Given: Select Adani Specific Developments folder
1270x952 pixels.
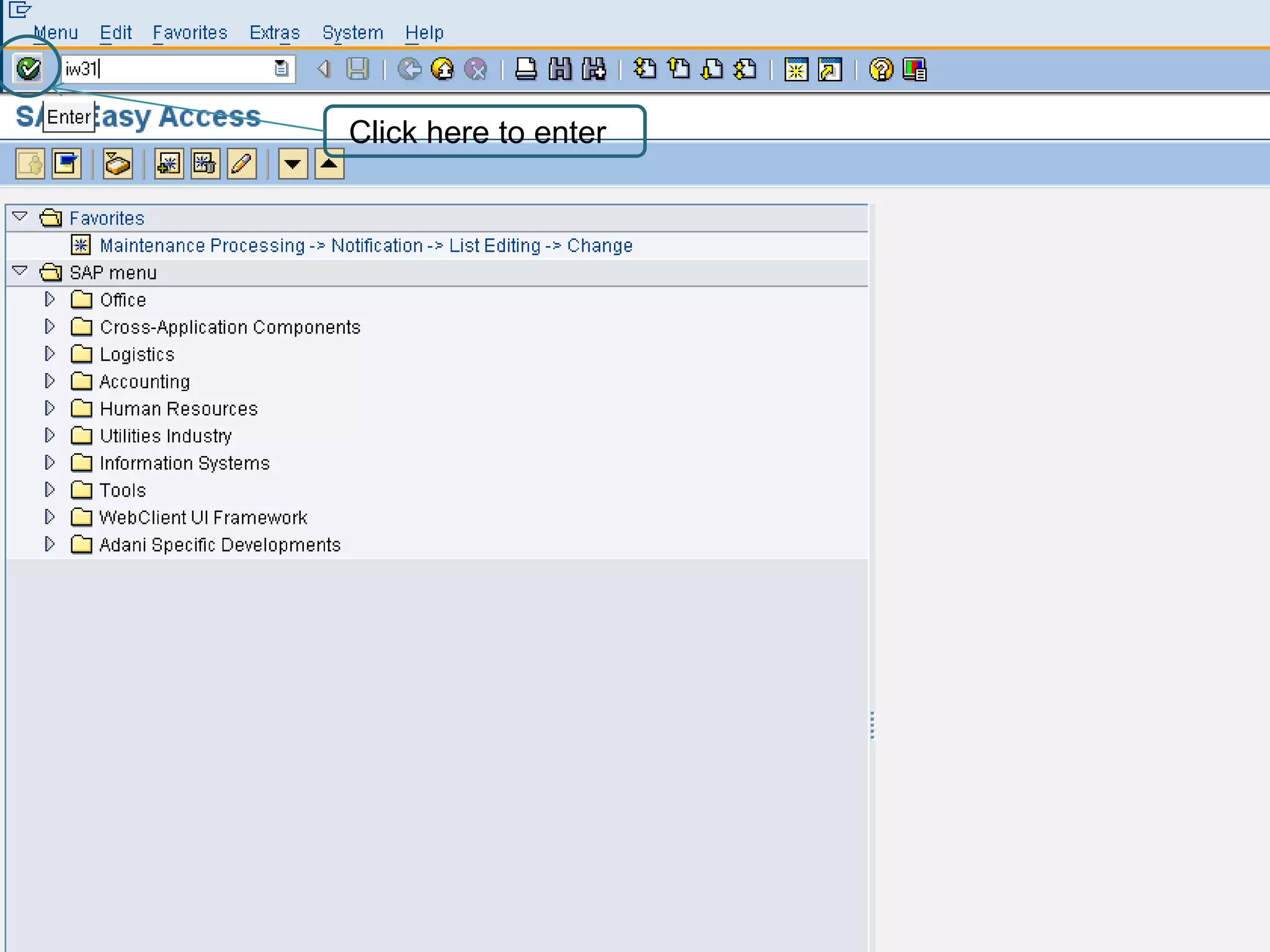Looking at the screenshot, I should pos(220,545).
